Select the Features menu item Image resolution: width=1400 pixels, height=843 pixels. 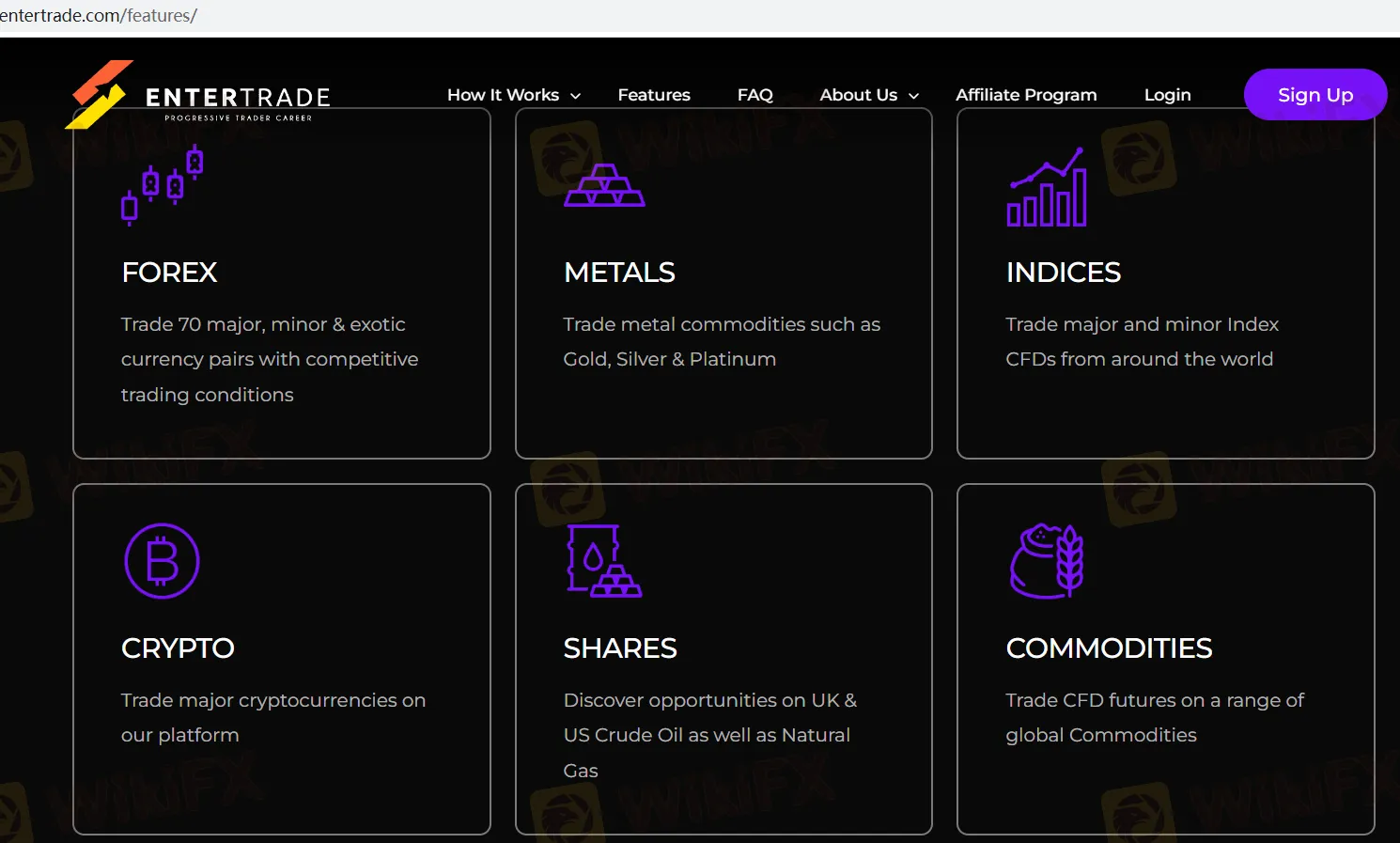tap(654, 94)
